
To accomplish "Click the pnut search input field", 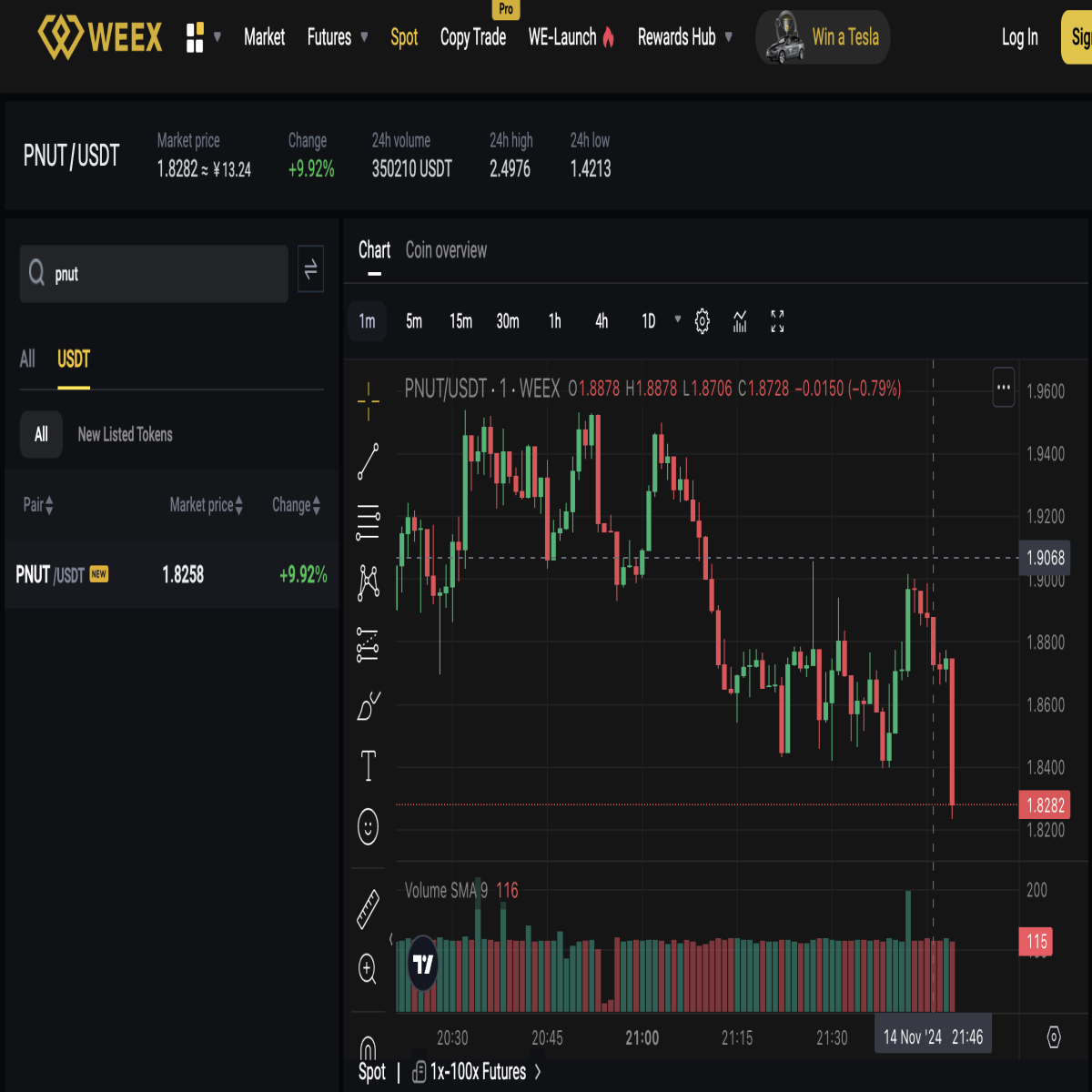I will [x=154, y=274].
